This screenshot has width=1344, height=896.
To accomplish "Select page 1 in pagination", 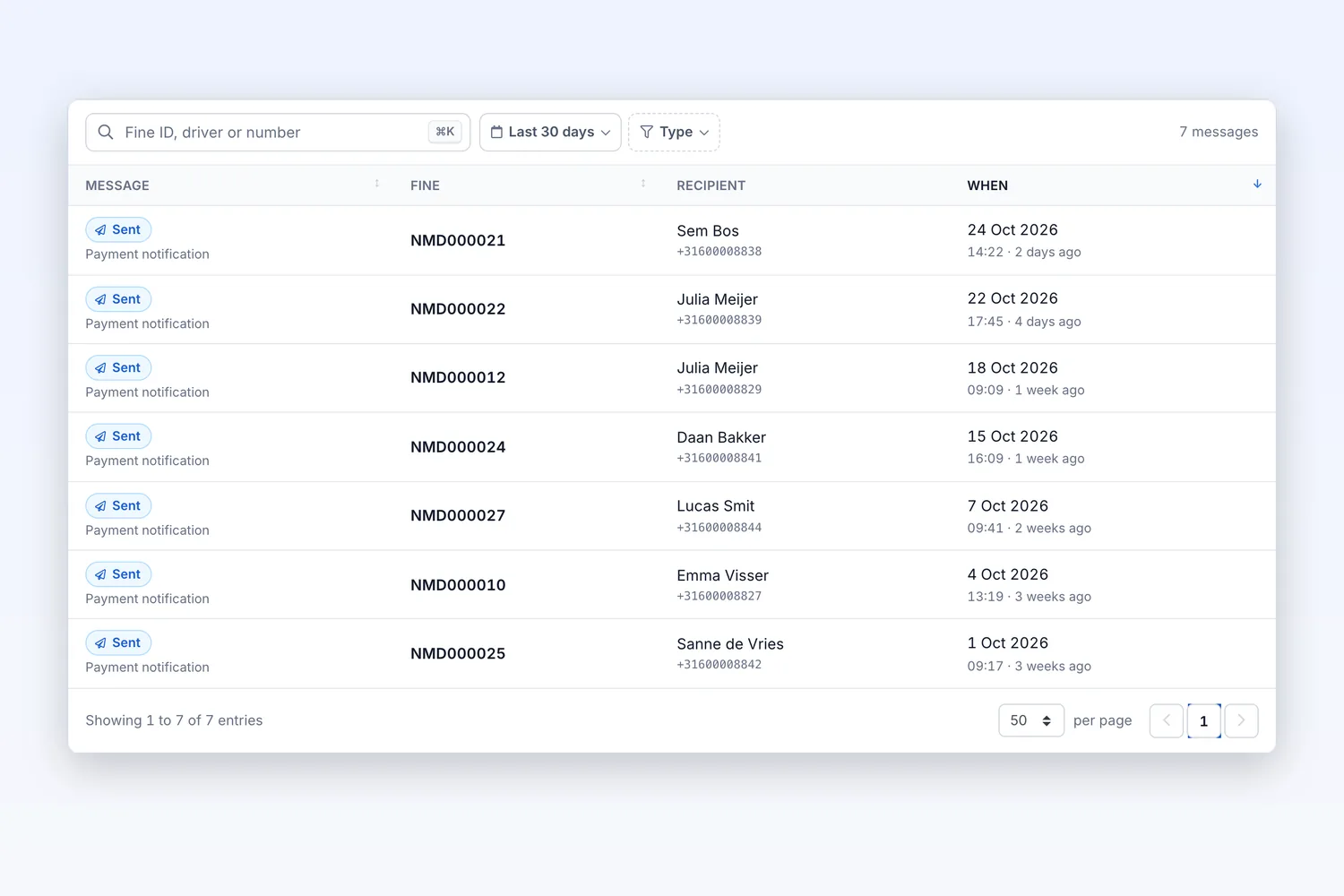I will (1204, 720).
